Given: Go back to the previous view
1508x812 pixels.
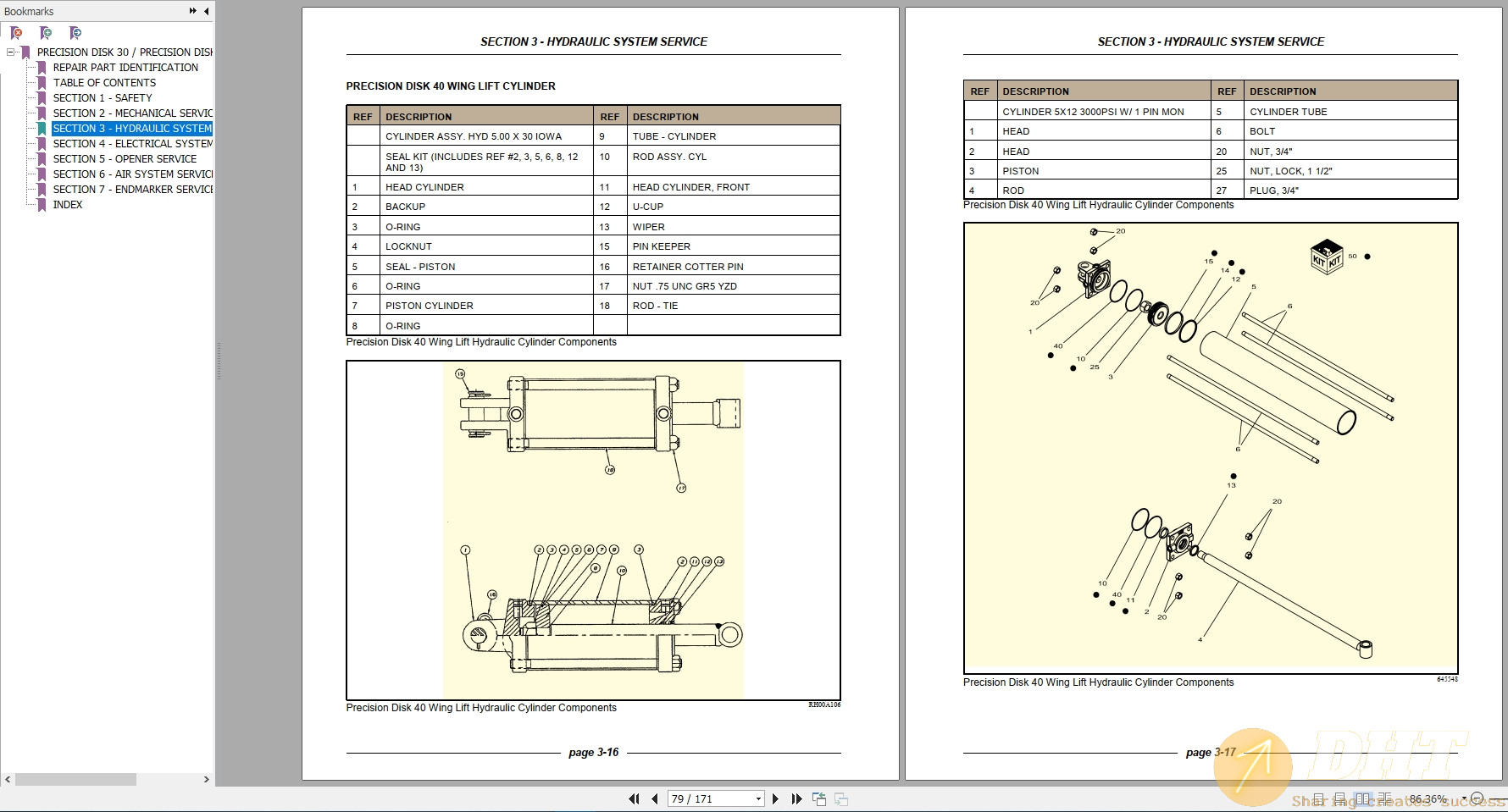Looking at the screenshot, I should click(x=819, y=798).
